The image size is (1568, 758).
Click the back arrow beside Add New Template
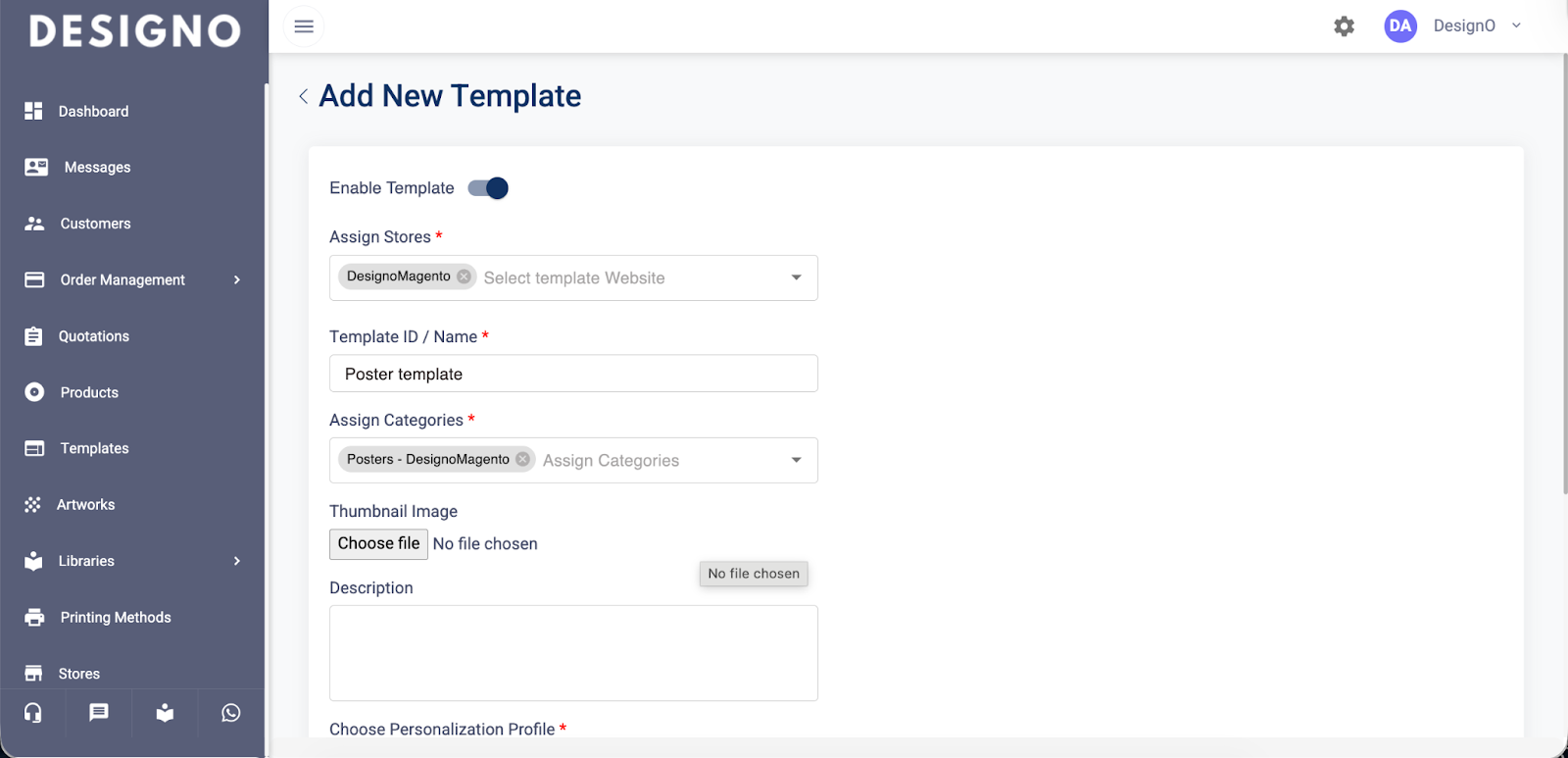[304, 96]
